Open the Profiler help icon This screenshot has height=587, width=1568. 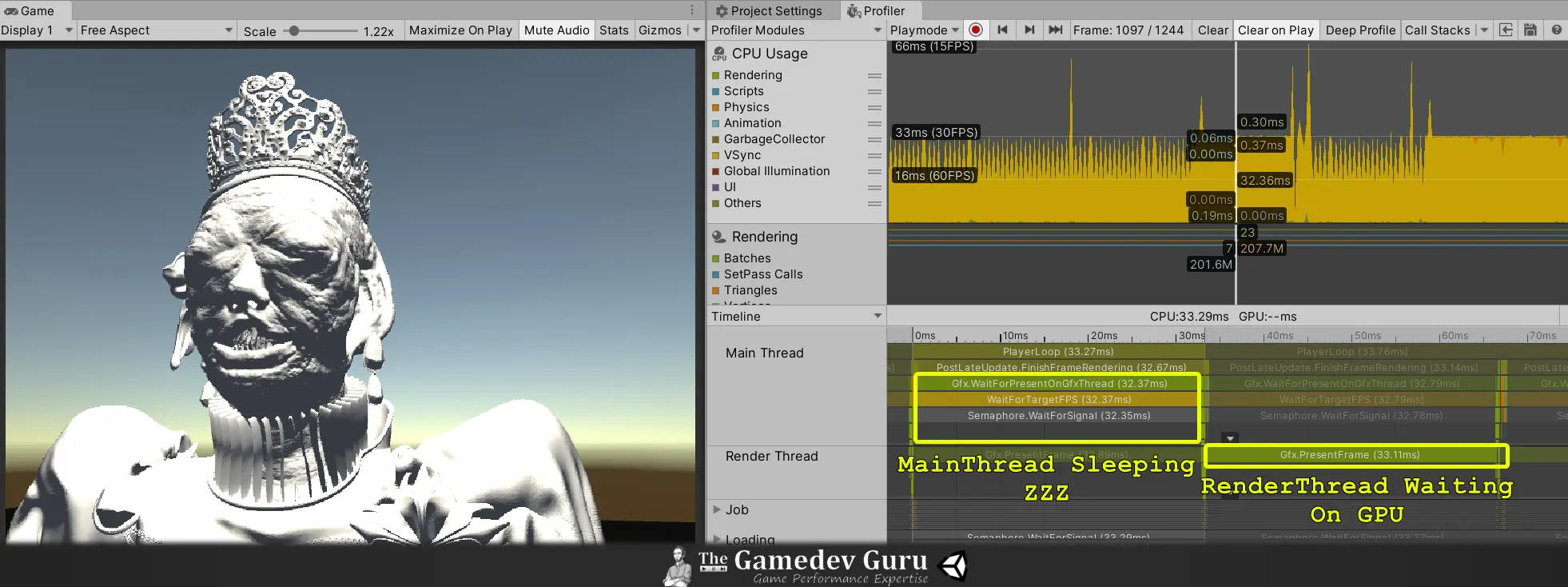1556,30
